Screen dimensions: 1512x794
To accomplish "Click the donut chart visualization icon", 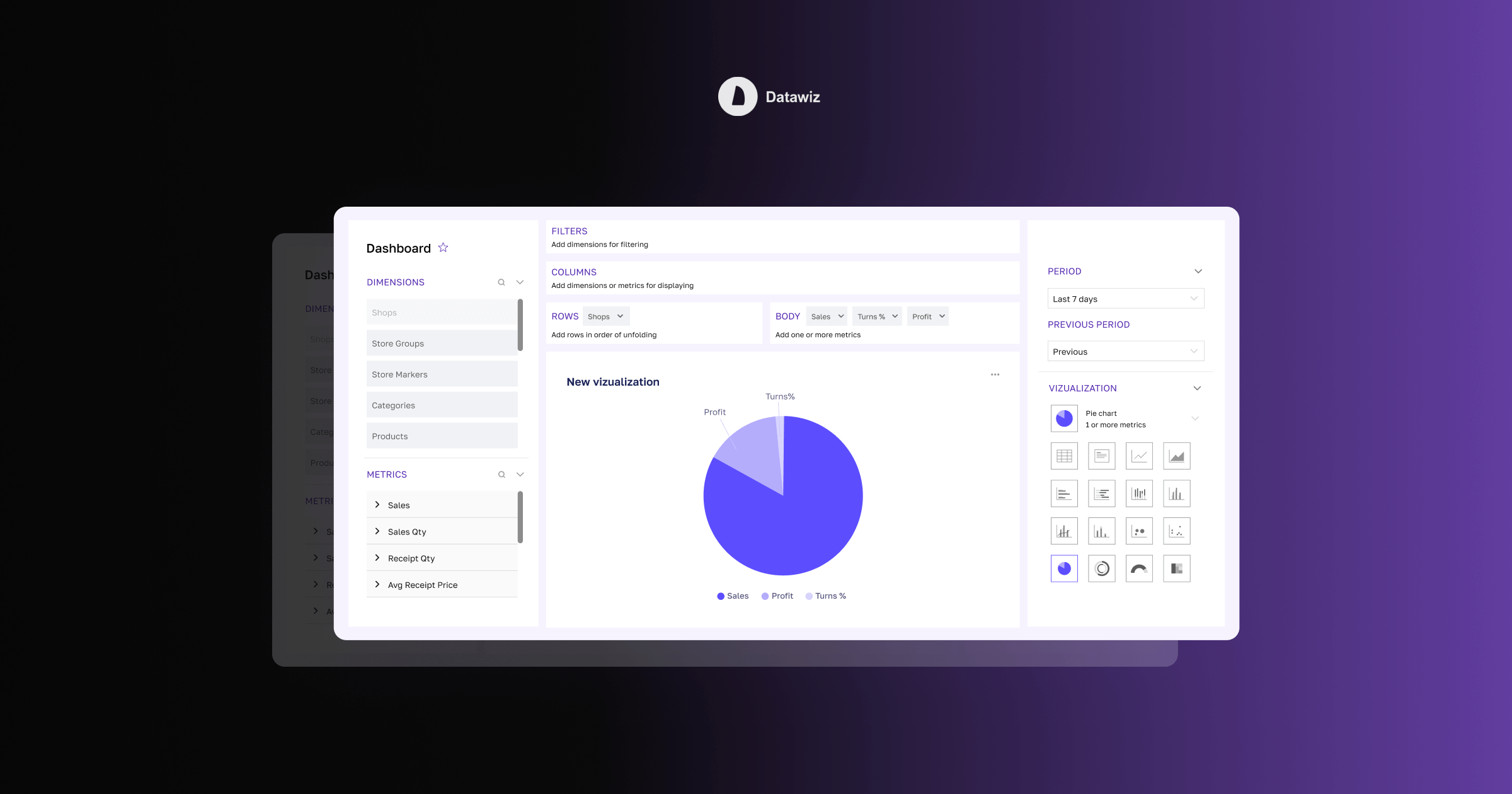I will (x=1101, y=568).
